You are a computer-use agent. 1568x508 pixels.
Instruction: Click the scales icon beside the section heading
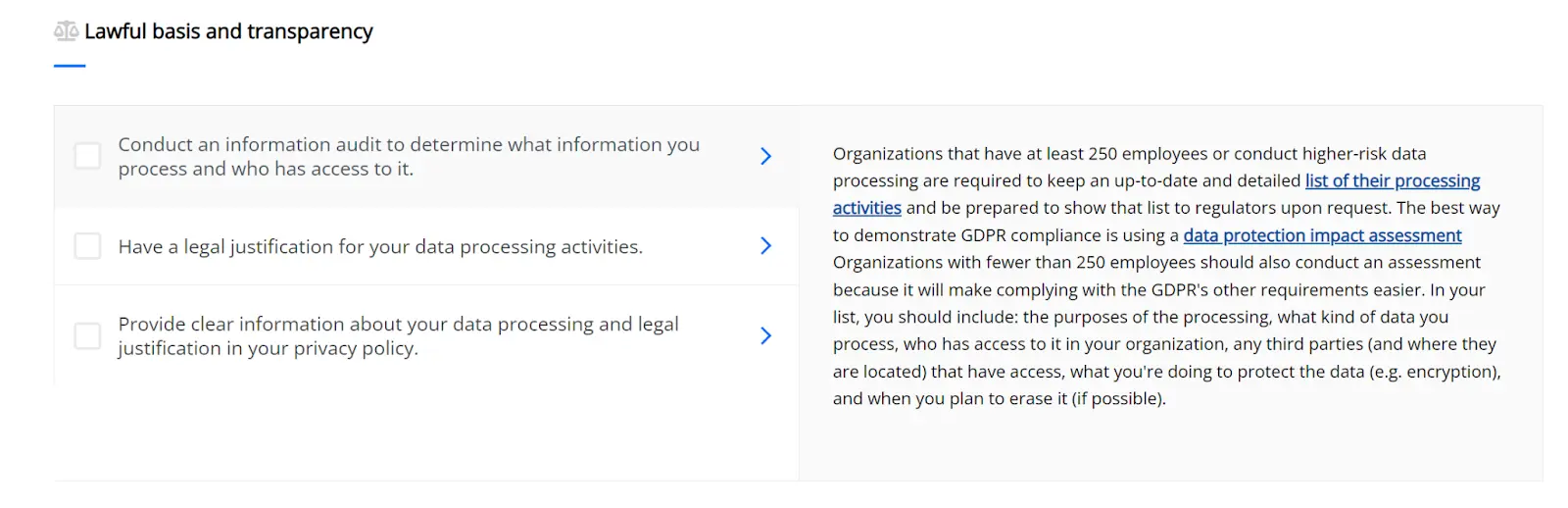(66, 31)
